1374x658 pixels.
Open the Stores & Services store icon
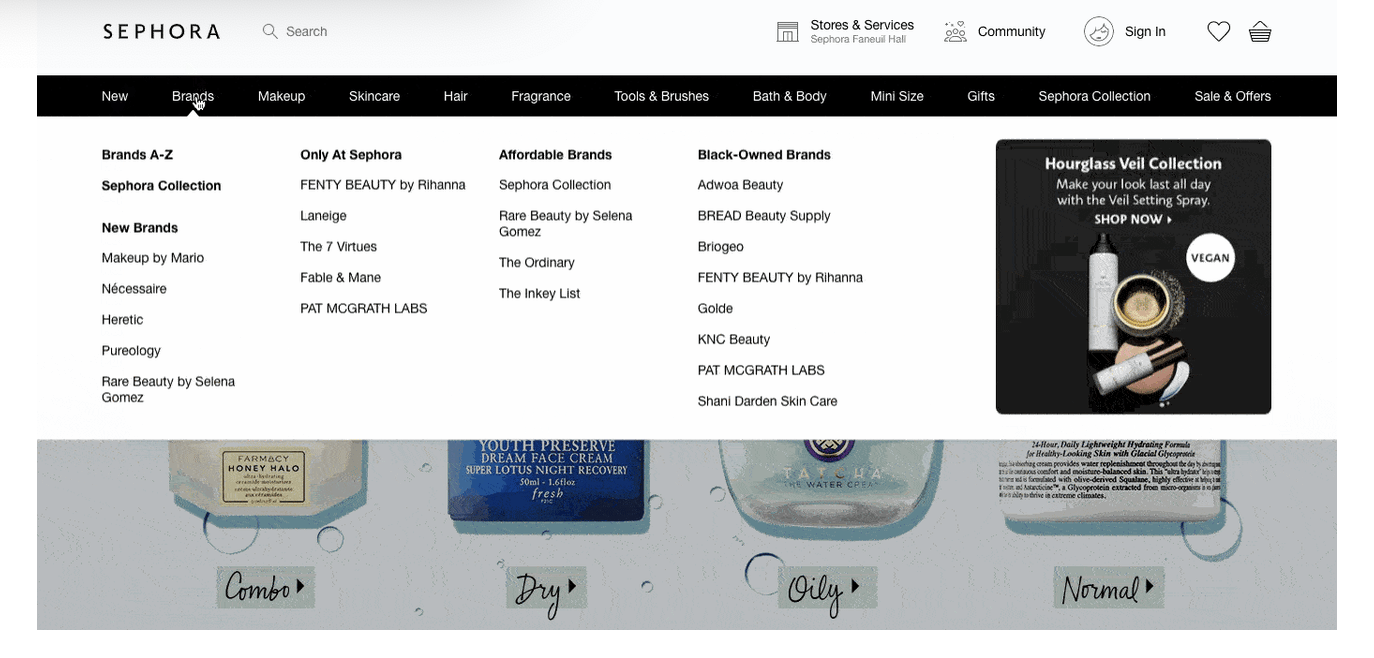pos(788,32)
